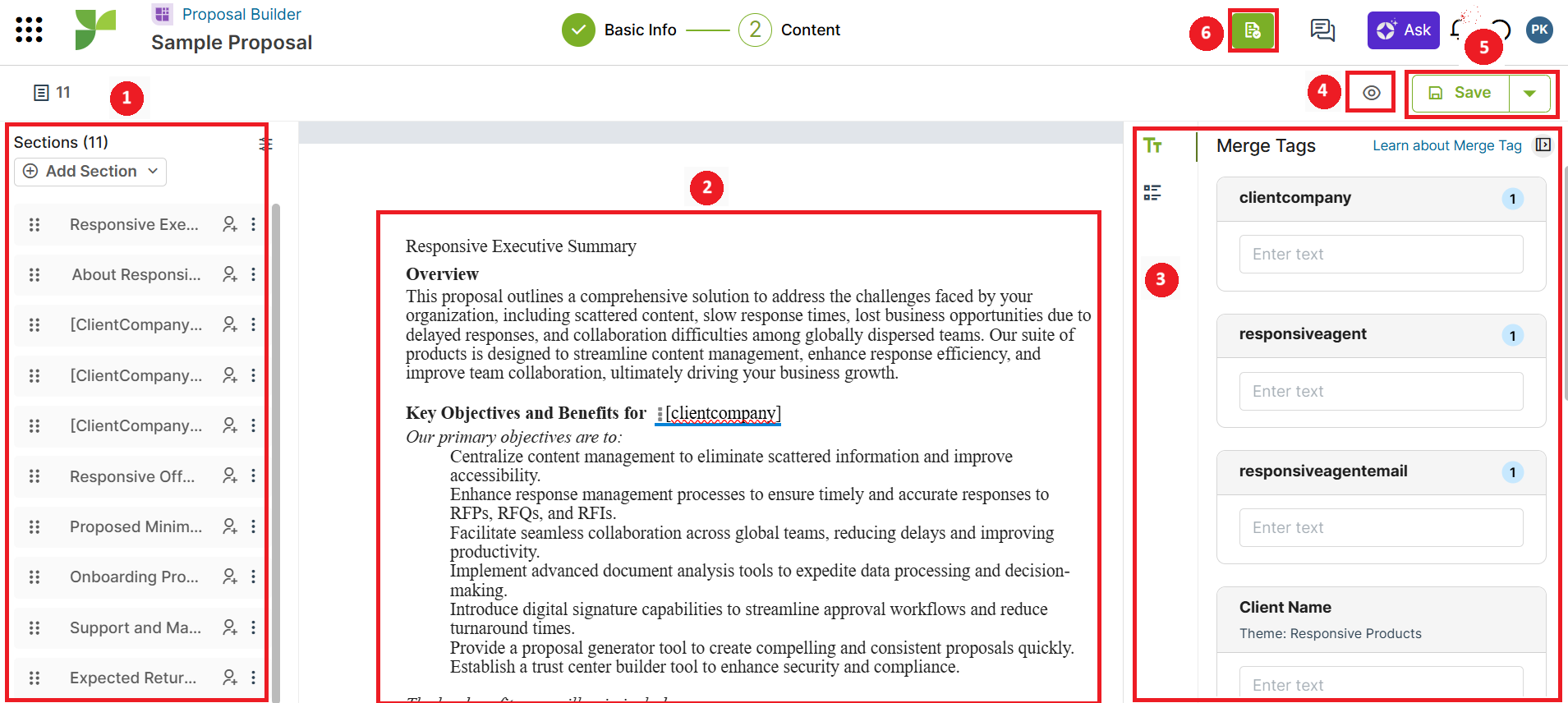Select the Responsive Off... section
Image resolution: width=1568 pixels, height=703 pixels.
(x=132, y=476)
